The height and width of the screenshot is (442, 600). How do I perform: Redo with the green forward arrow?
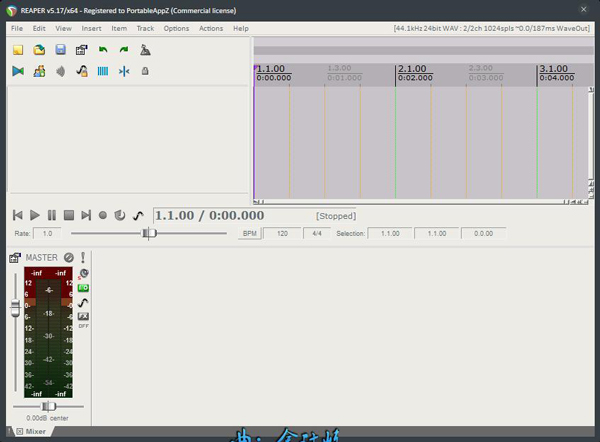124,50
